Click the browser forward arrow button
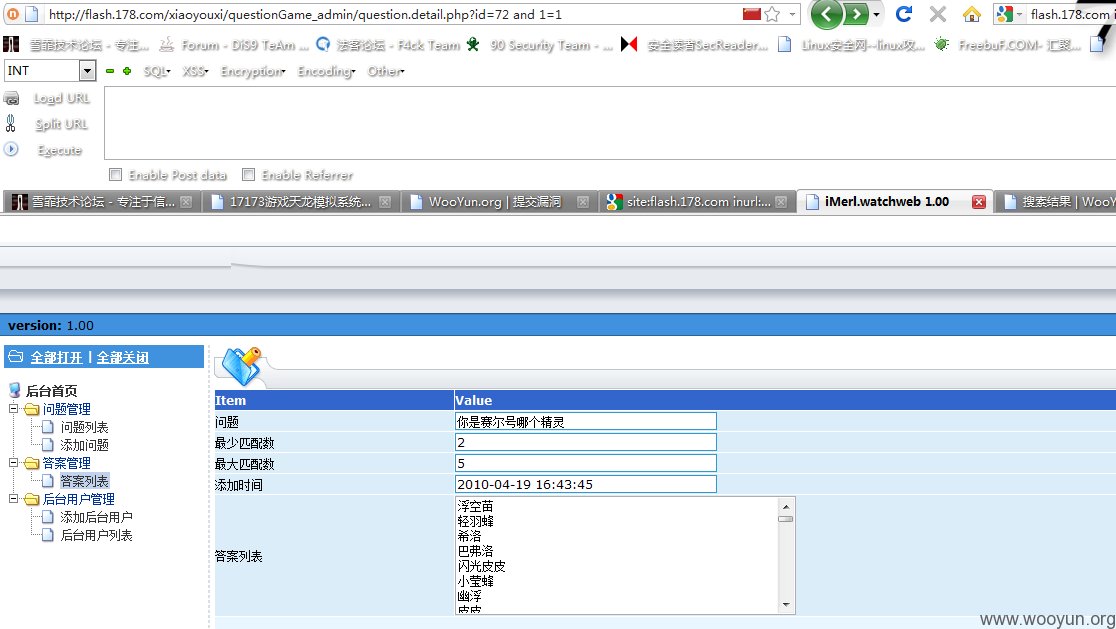The height and width of the screenshot is (629, 1116). coord(857,14)
